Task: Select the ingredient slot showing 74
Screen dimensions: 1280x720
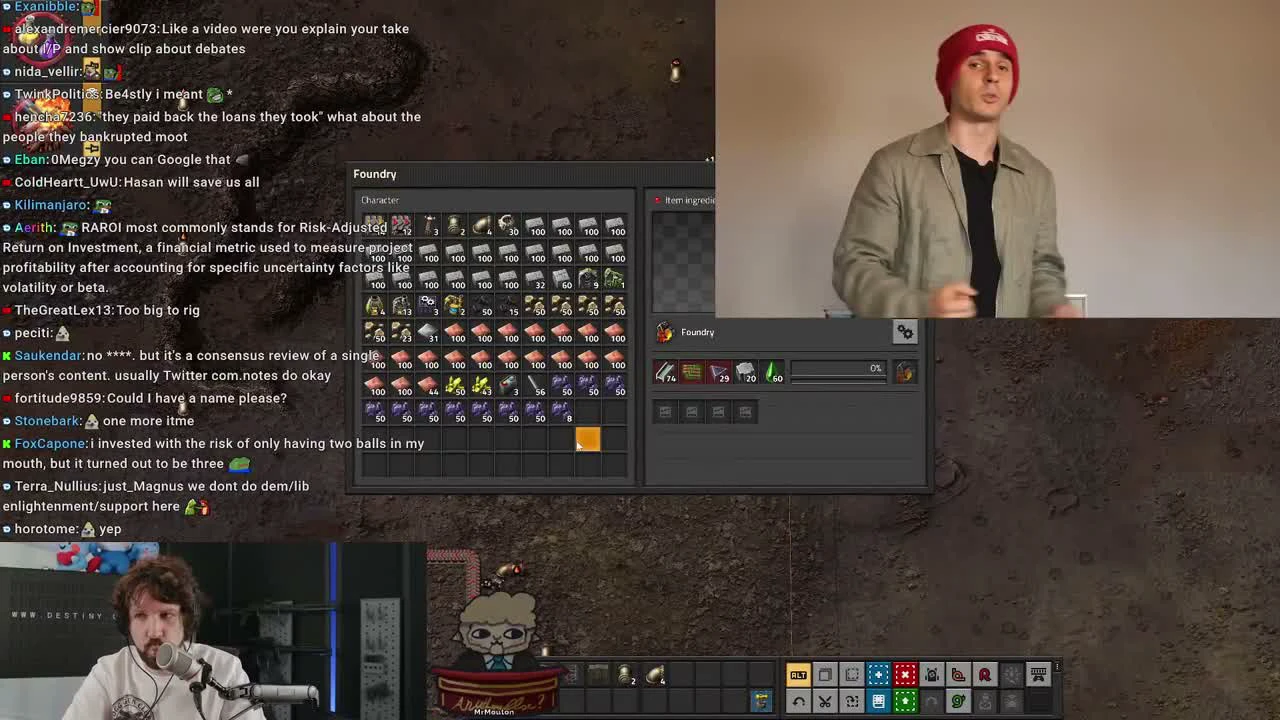Action: pos(666,373)
